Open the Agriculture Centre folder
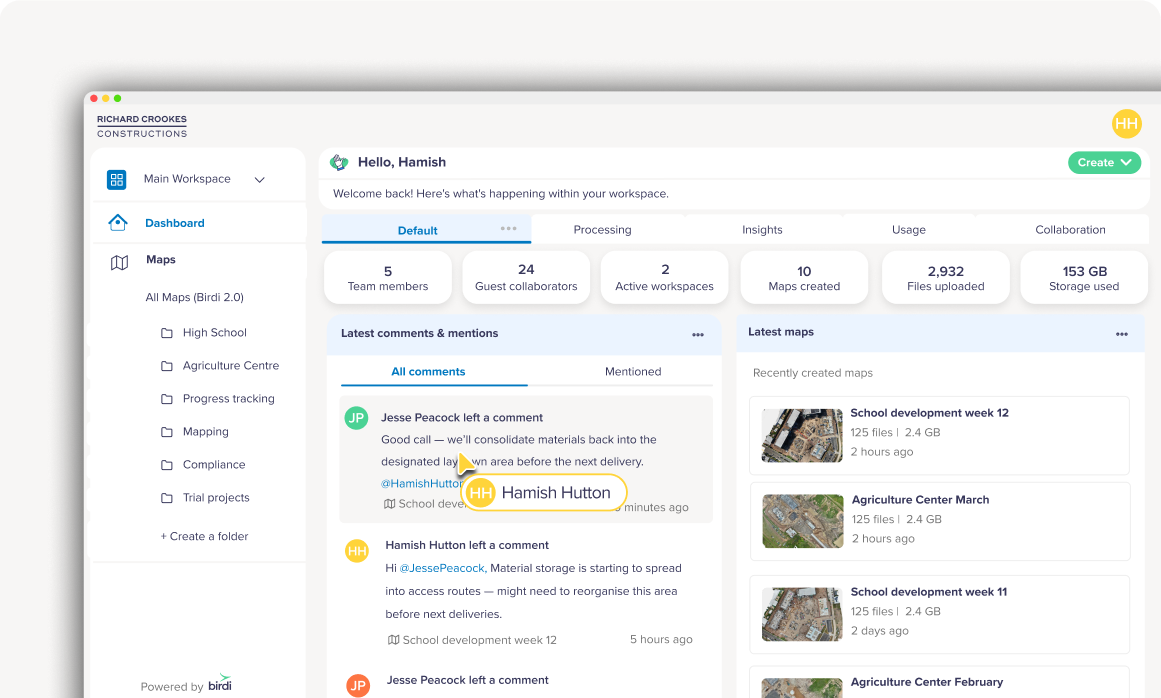Viewport: 1161px width, 698px height. point(231,366)
